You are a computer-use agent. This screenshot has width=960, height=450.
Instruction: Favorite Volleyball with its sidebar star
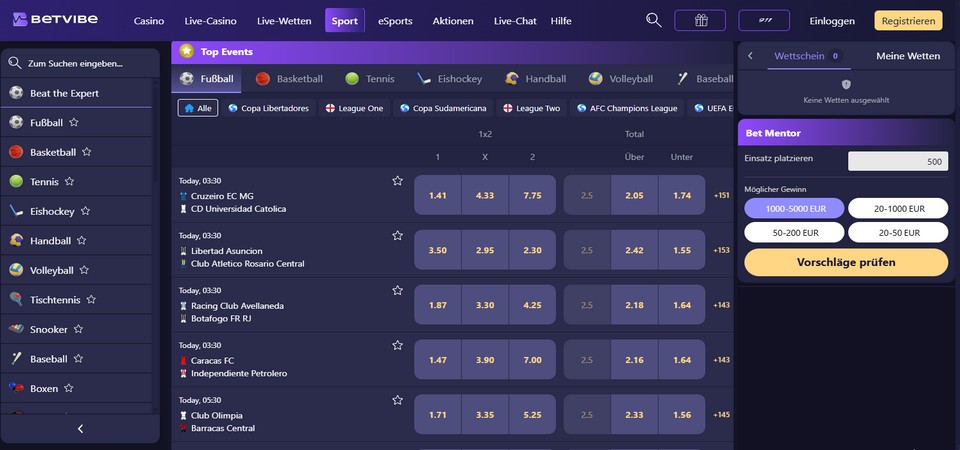pos(84,270)
